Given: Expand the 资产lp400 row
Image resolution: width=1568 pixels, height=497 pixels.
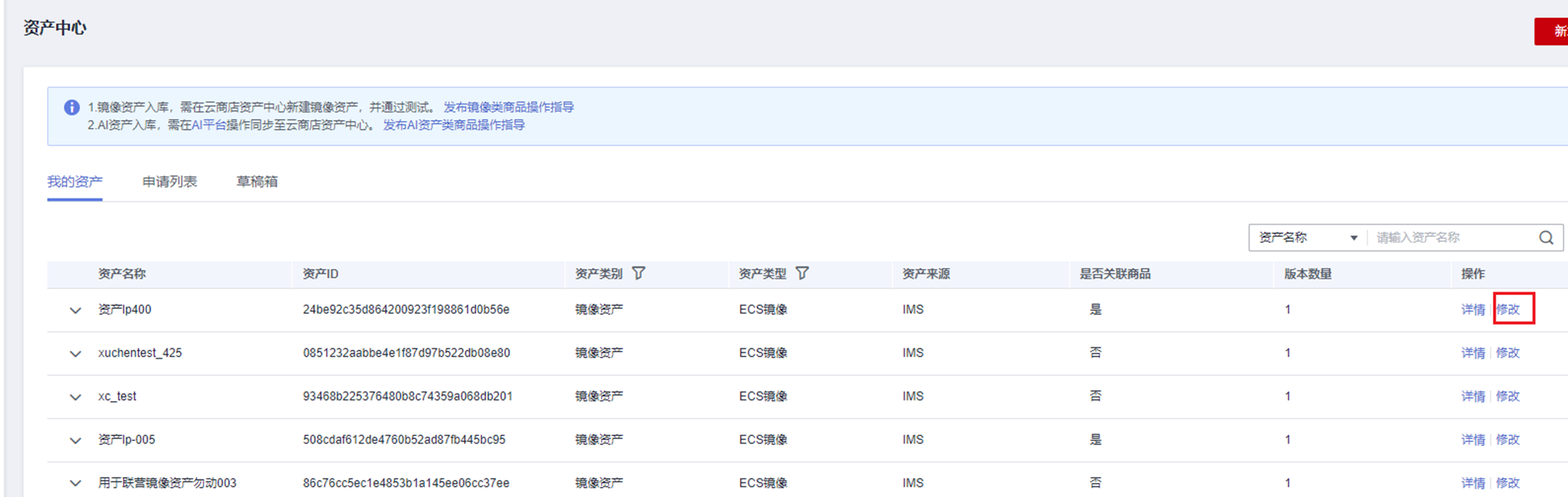Looking at the screenshot, I should (76, 311).
